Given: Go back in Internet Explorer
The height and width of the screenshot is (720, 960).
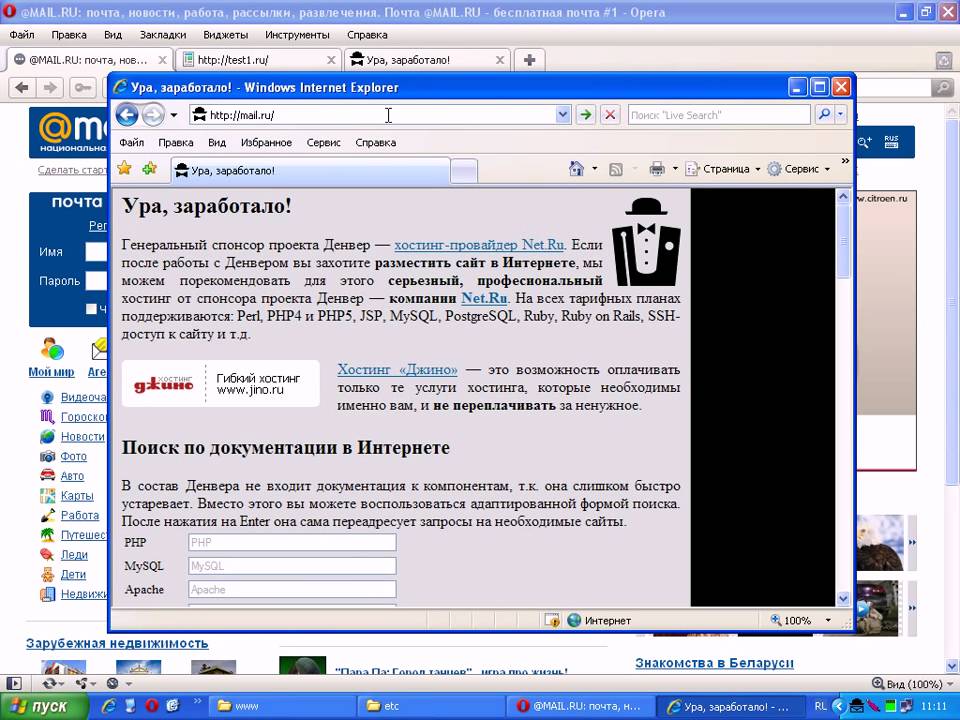Looking at the screenshot, I should (x=127, y=114).
